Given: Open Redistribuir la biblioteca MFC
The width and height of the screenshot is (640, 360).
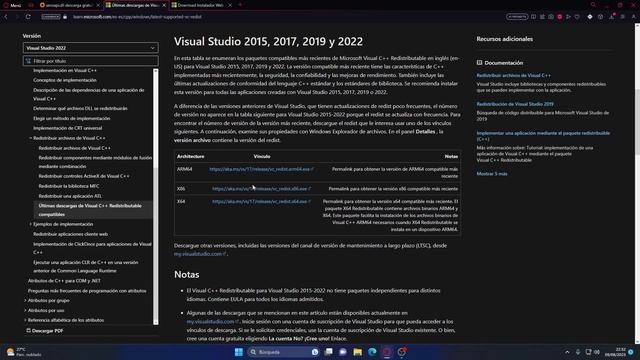Looking at the screenshot, I should [69, 186].
